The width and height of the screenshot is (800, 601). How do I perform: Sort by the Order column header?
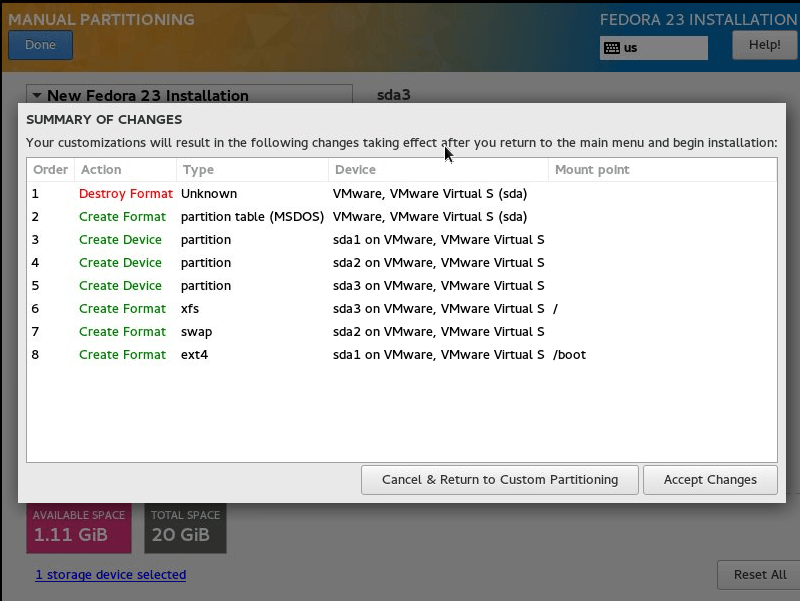(51, 169)
